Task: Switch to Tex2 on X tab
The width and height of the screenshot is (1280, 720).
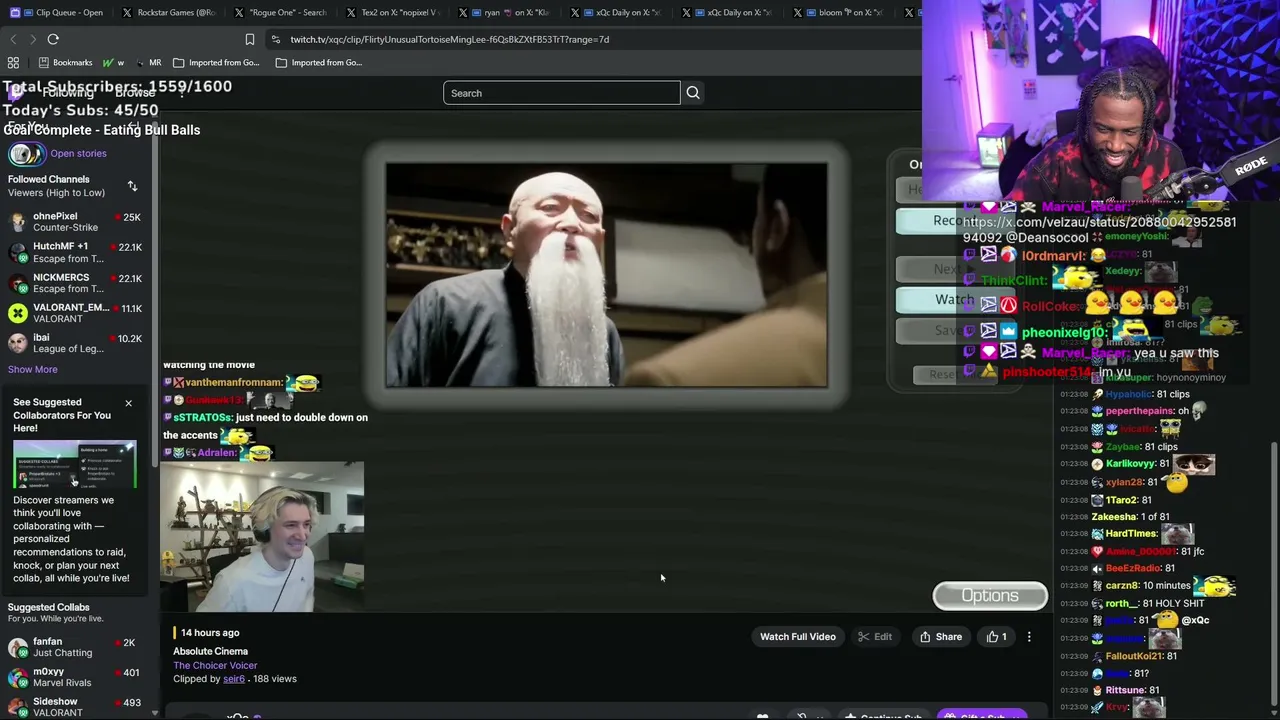Action: pyautogui.click(x=391, y=12)
